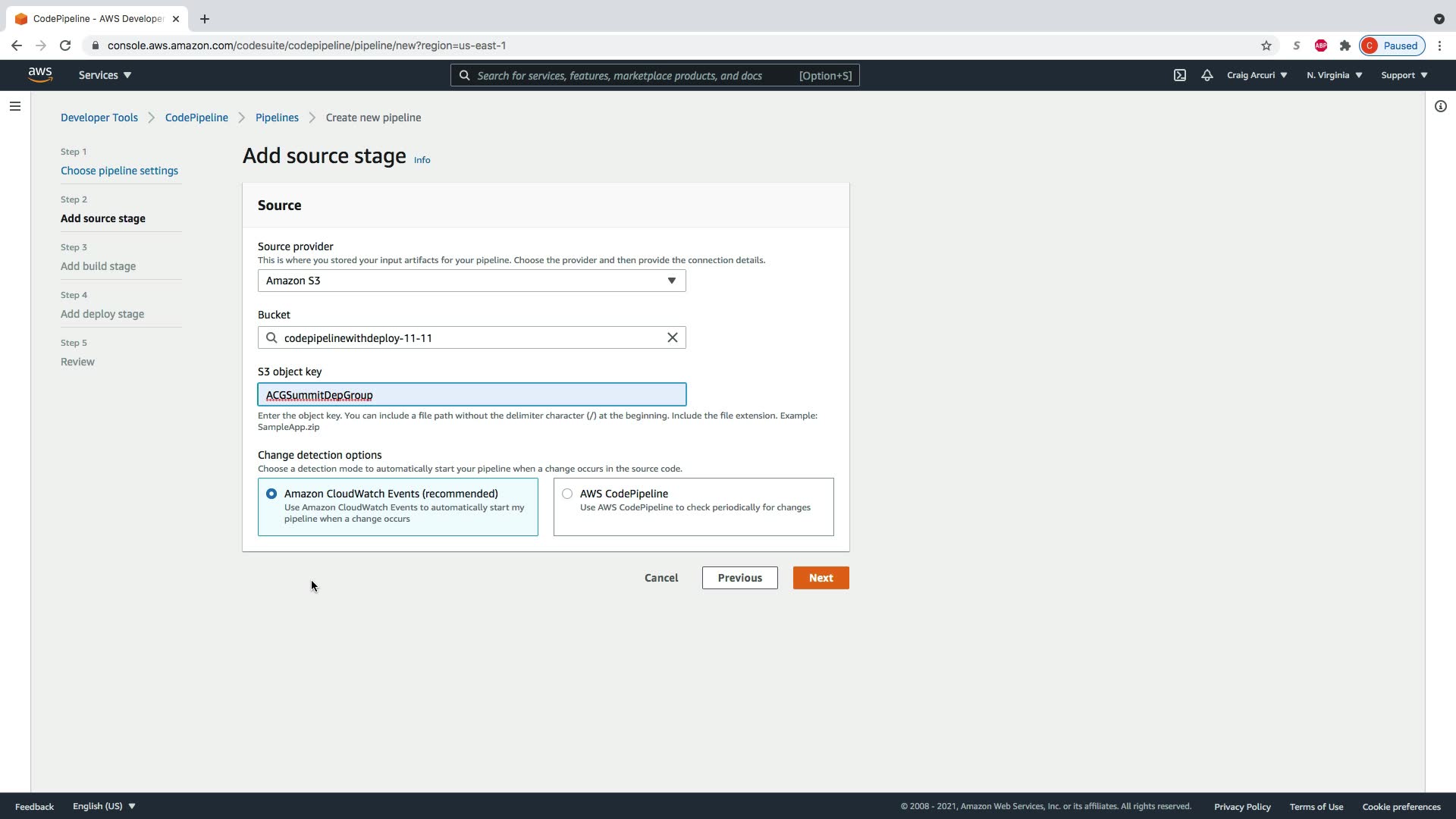Select AWS CodePipeline detection radio option
This screenshot has width=1456, height=819.
567,494
